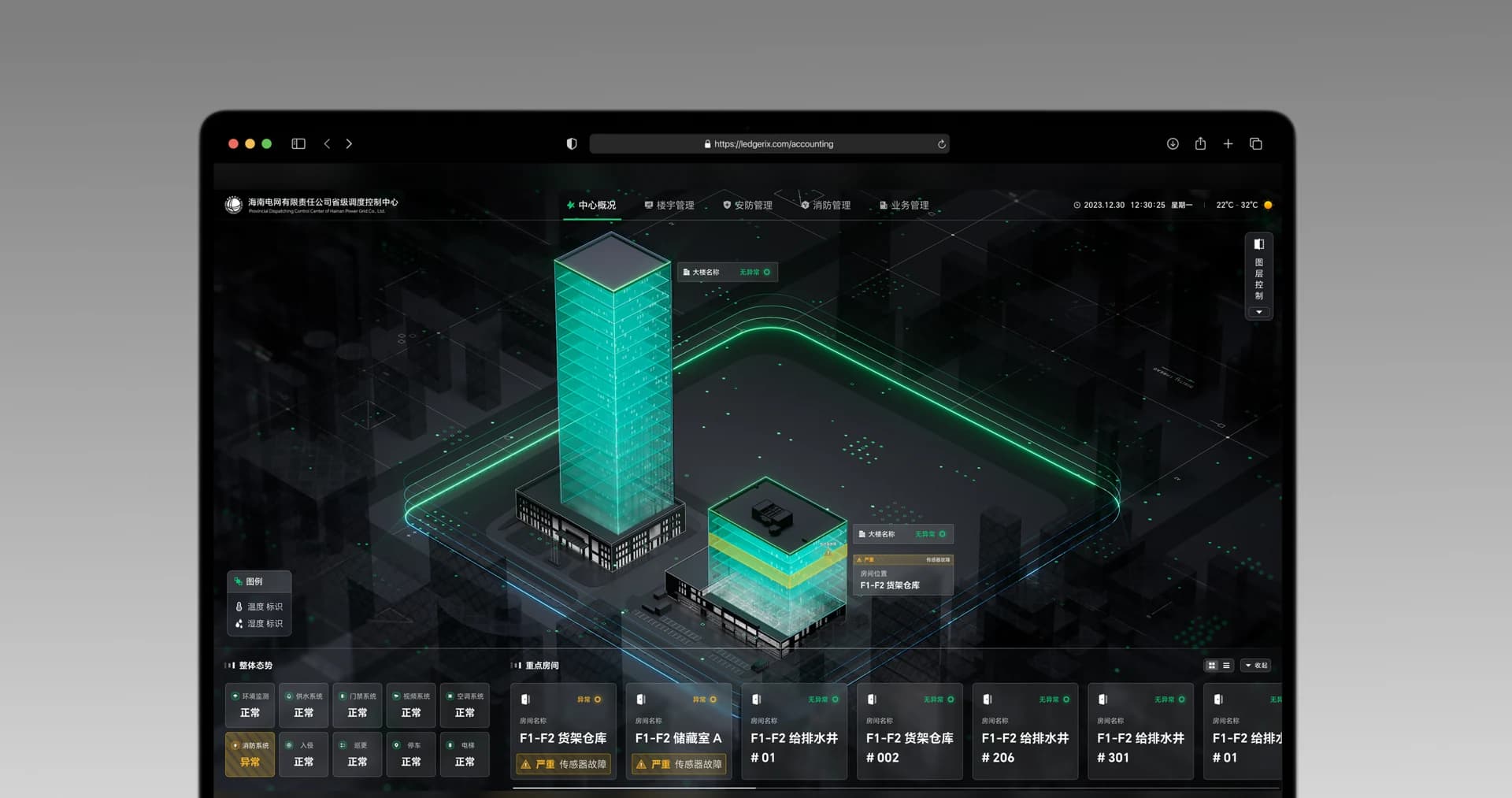This screenshot has height=798, width=1512.
Task: Click the horizontal scrollbar under room cards
Action: pyautogui.click(x=634, y=787)
